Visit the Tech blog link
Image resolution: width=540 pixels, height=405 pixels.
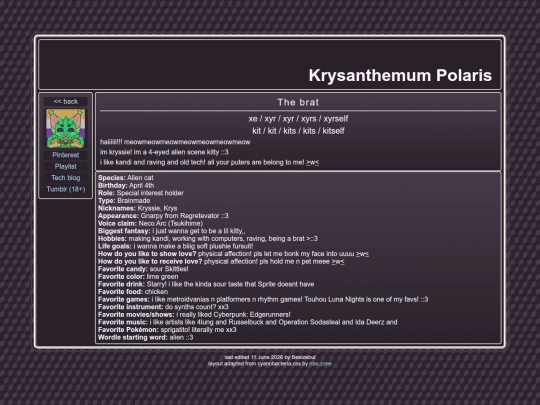[65, 178]
